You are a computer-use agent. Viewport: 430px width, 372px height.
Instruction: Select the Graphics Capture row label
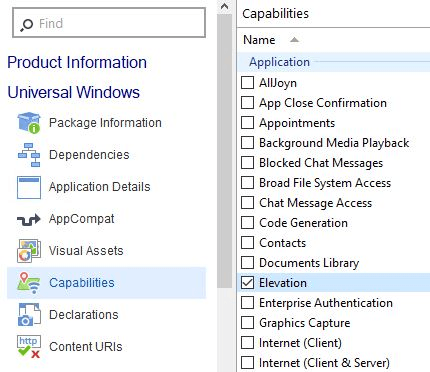coord(305,323)
